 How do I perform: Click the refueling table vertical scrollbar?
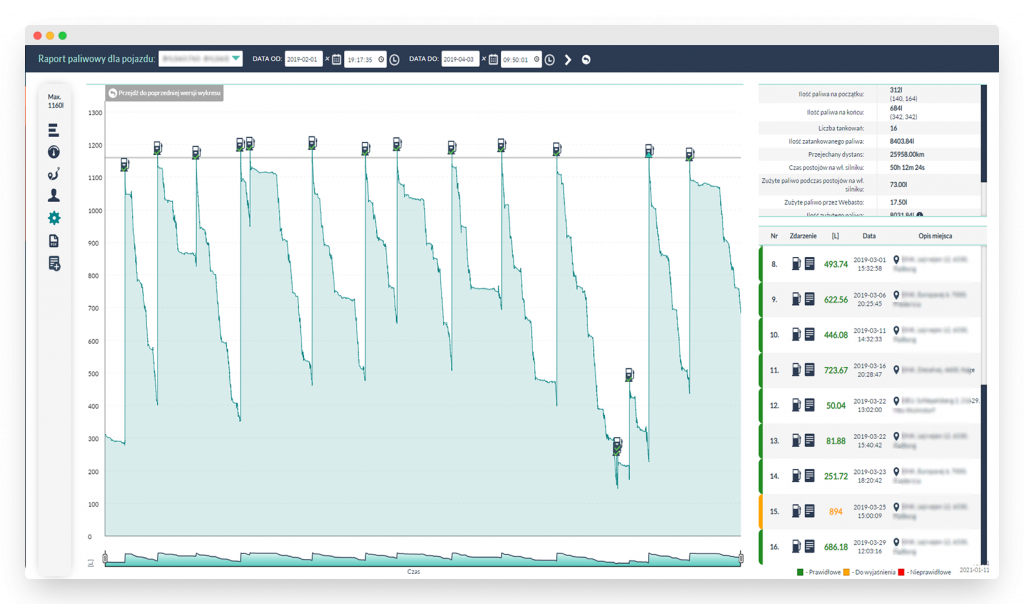984,474
